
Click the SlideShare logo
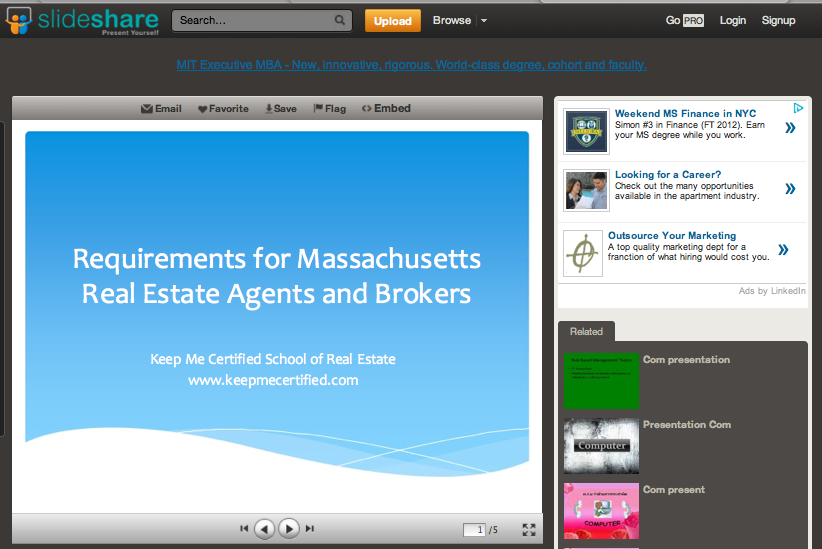[81, 20]
